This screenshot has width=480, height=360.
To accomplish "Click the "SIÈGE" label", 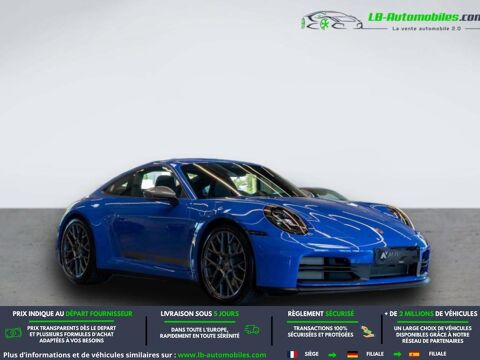I will pos(312,354).
